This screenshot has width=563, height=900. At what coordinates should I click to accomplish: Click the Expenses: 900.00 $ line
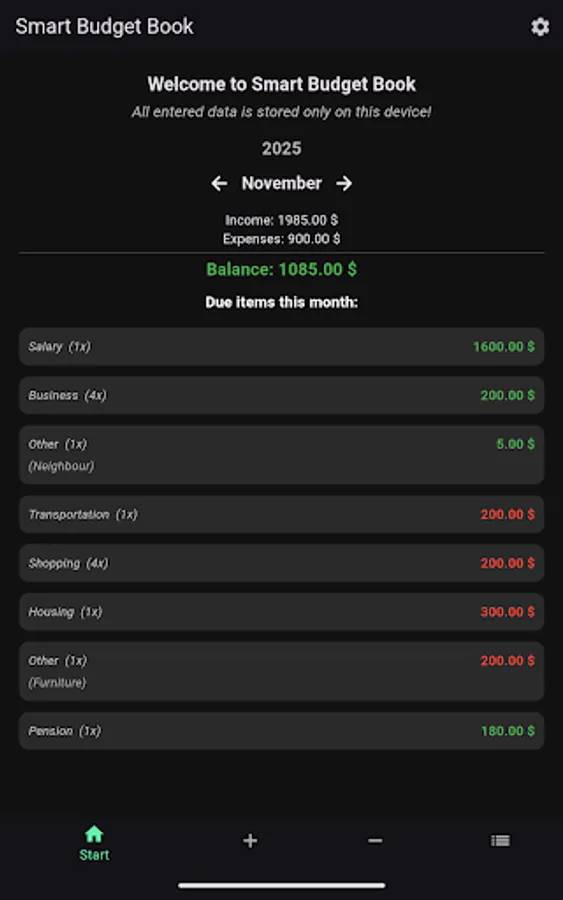pos(281,239)
